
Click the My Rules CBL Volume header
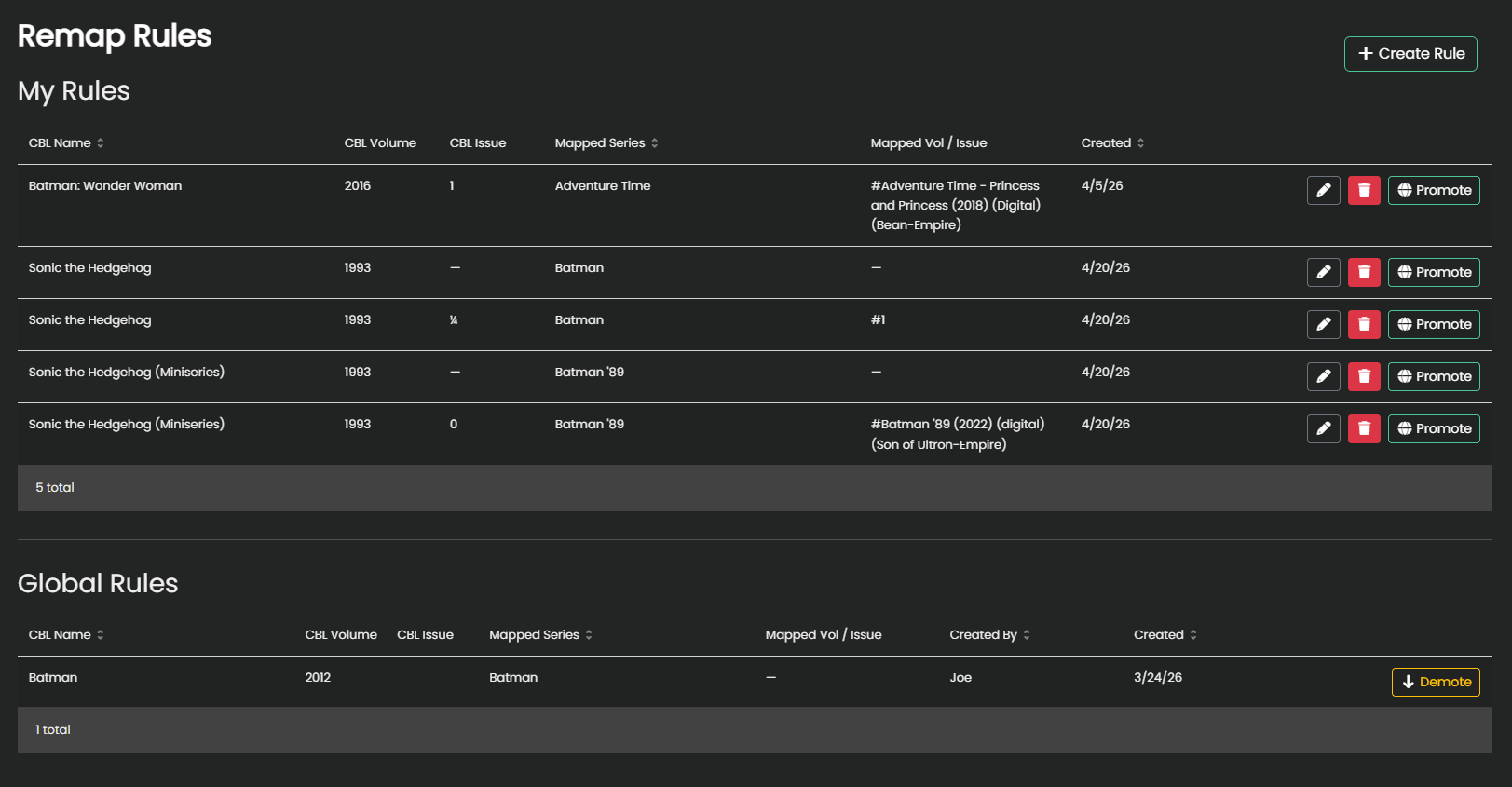[x=380, y=142]
